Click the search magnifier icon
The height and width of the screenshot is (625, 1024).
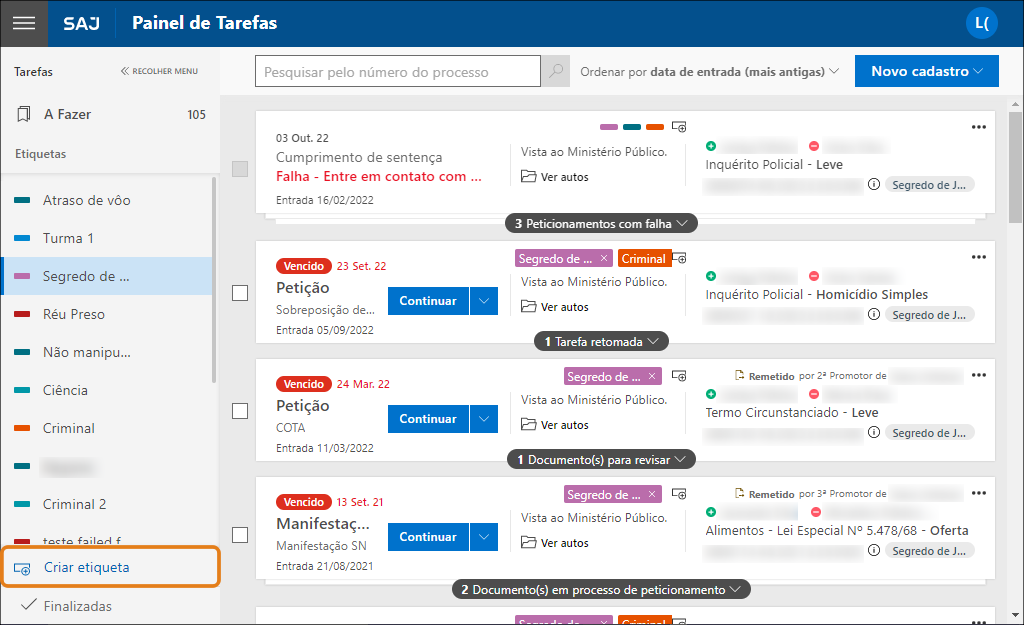click(x=555, y=72)
